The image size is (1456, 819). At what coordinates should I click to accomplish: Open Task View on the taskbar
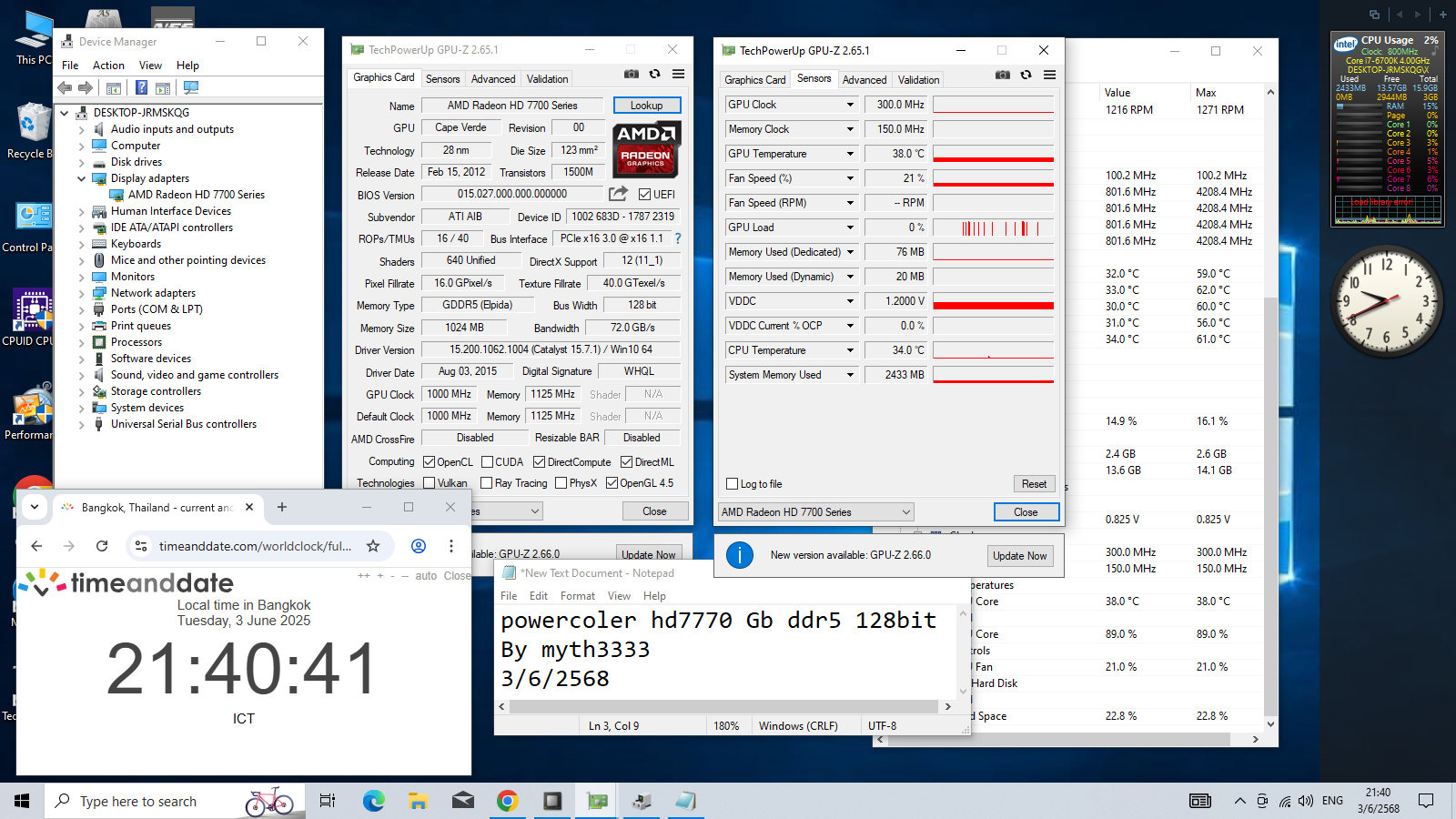[x=327, y=801]
